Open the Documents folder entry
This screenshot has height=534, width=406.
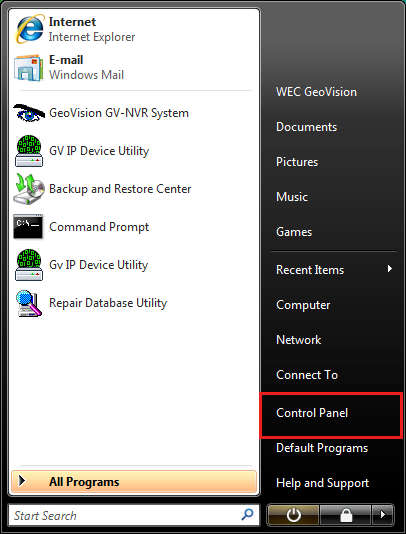pos(307,127)
